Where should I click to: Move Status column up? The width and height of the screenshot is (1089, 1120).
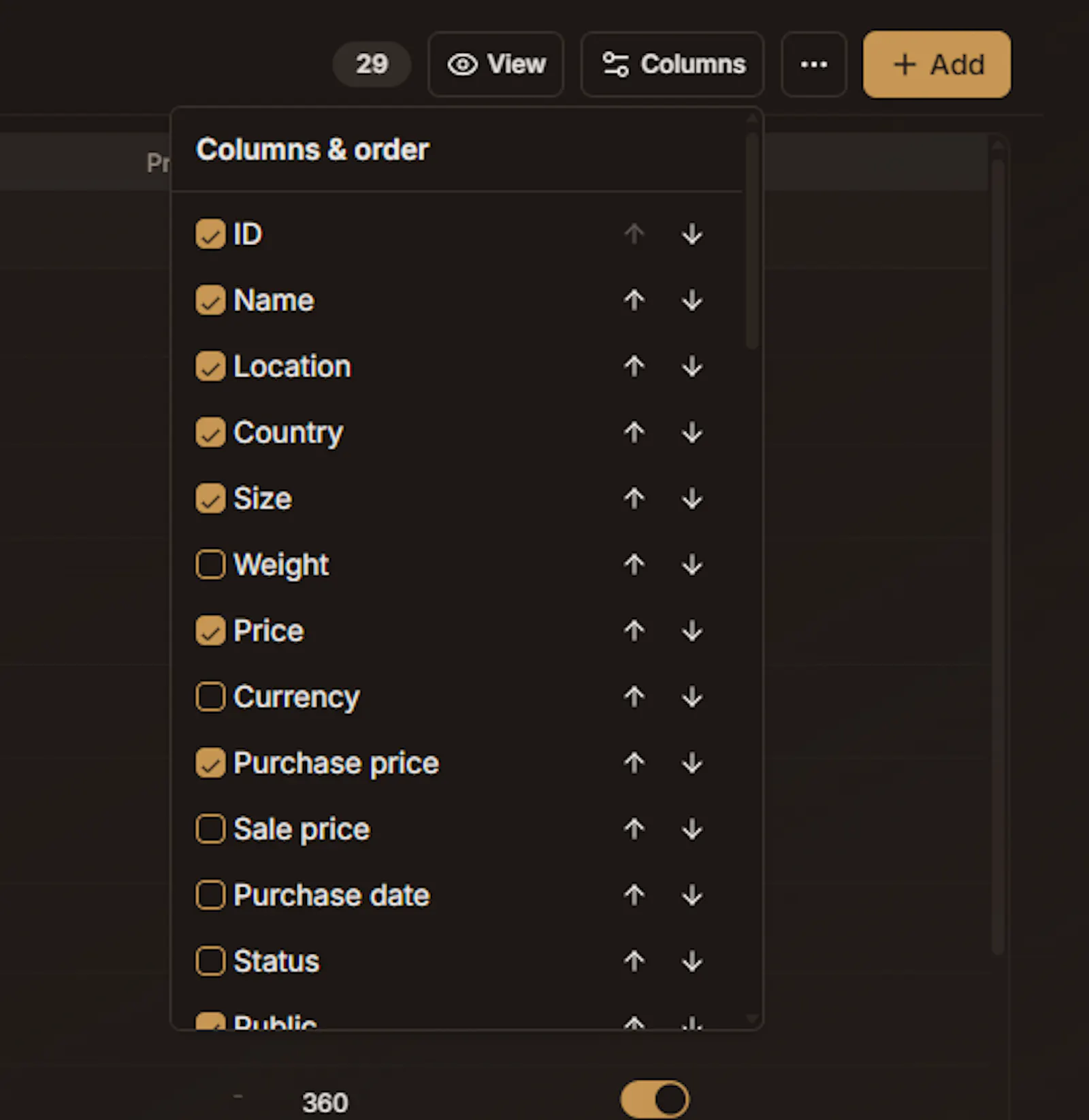tap(634, 961)
